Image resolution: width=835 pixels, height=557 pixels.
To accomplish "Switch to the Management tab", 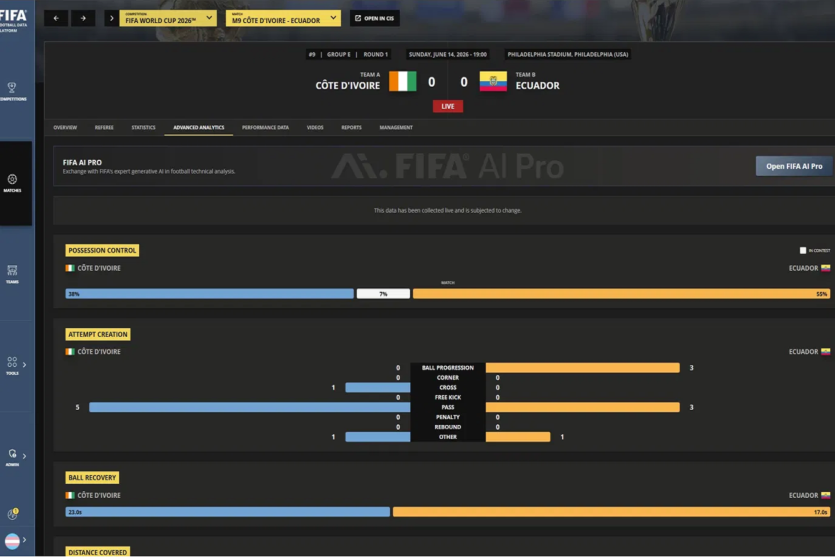I will [x=396, y=128].
